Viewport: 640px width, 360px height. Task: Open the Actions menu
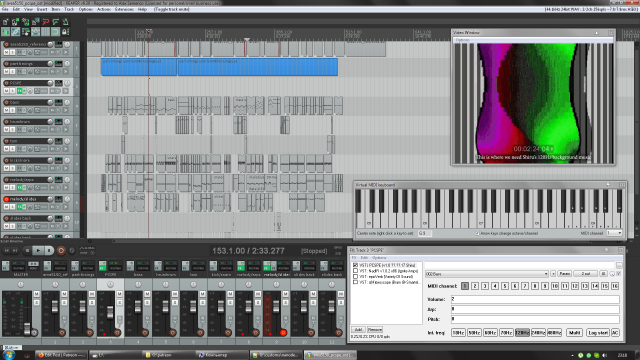(104, 9)
